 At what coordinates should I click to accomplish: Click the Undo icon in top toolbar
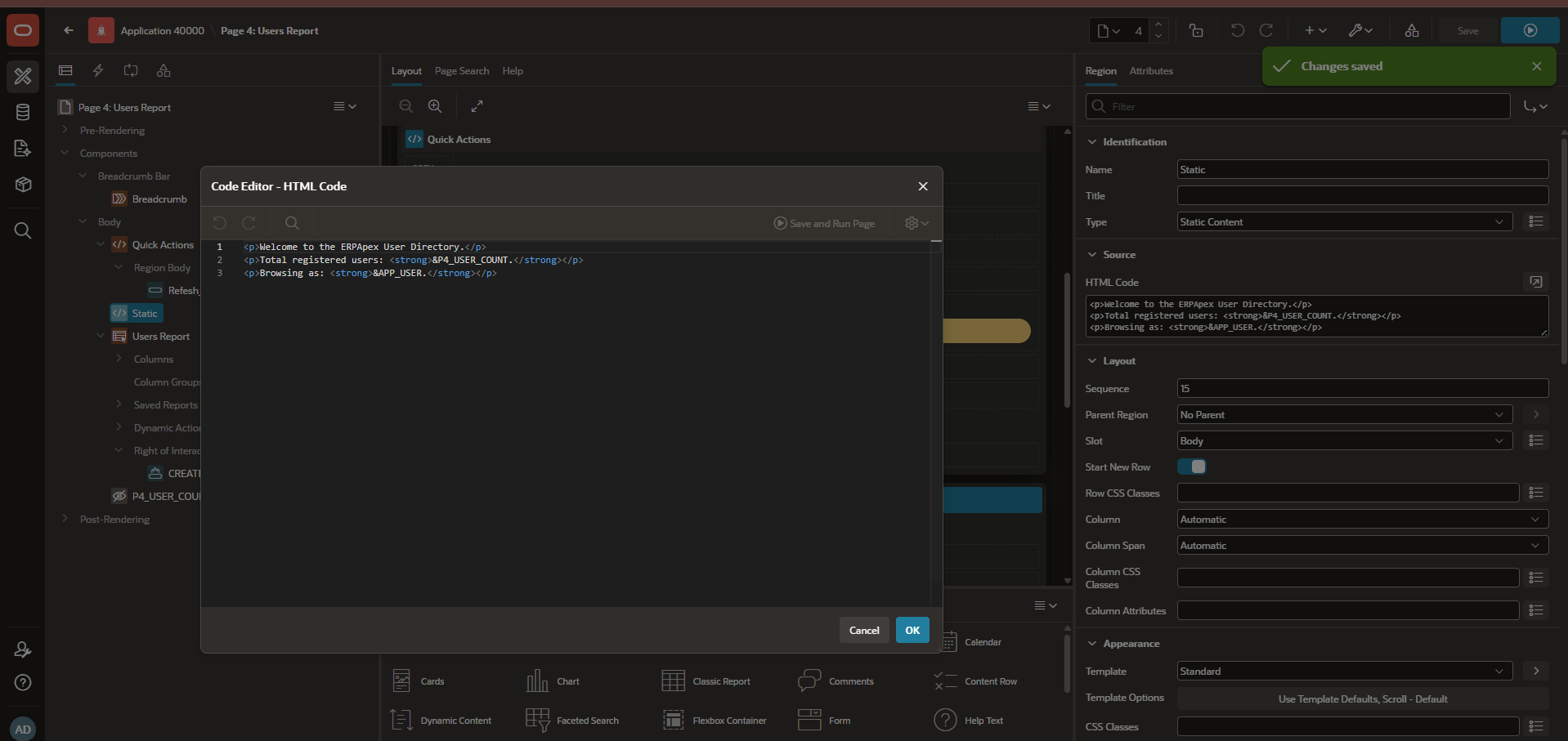pyautogui.click(x=1238, y=30)
